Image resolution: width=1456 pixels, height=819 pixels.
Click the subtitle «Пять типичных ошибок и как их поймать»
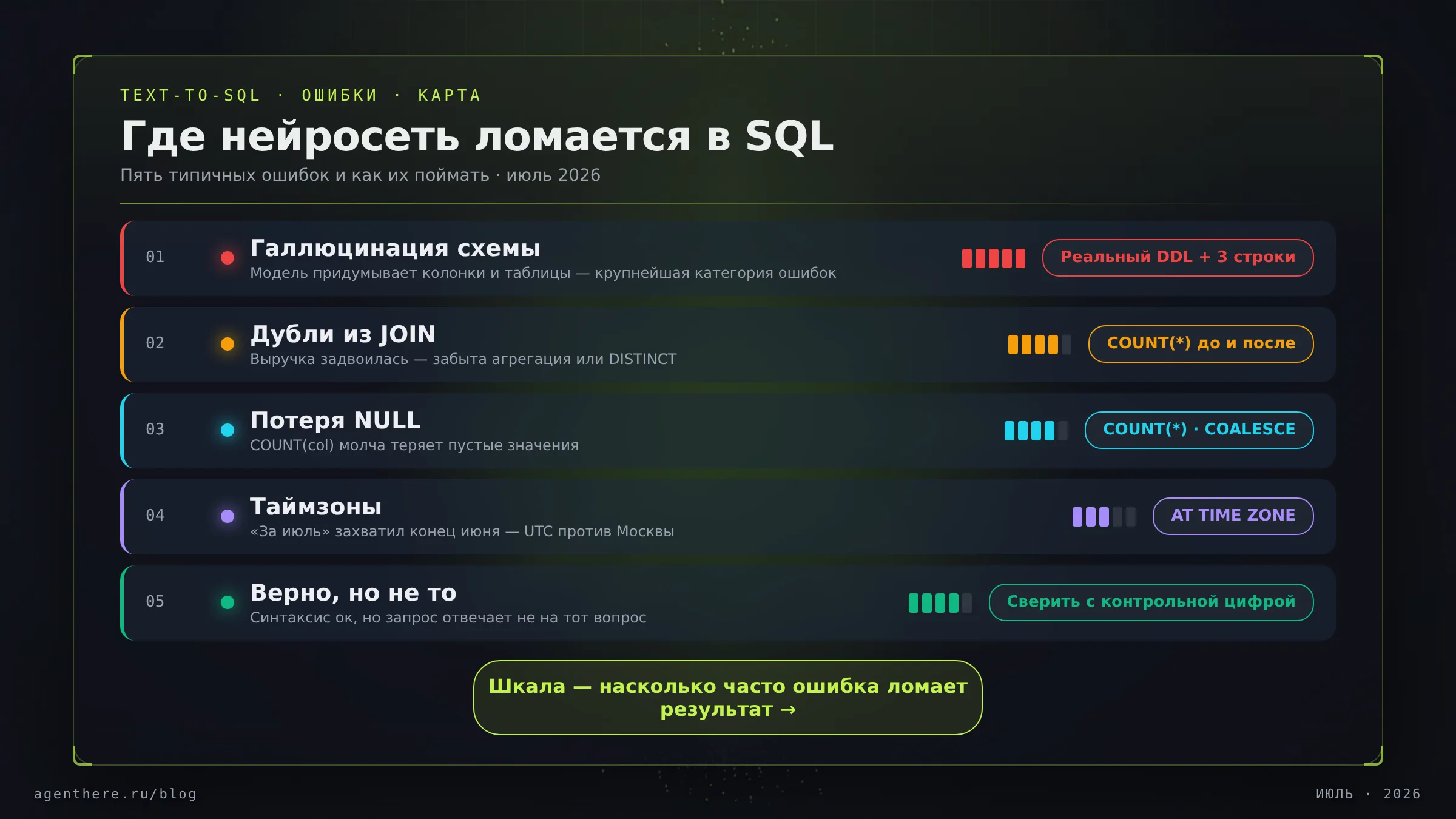pos(305,175)
